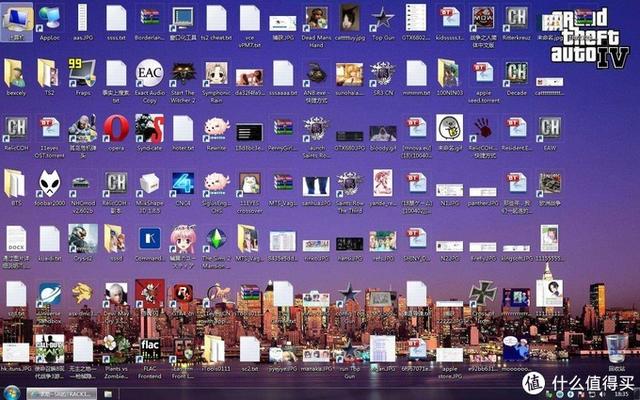Select the 100NIN03 folder
The image size is (640, 400).
[449, 73]
